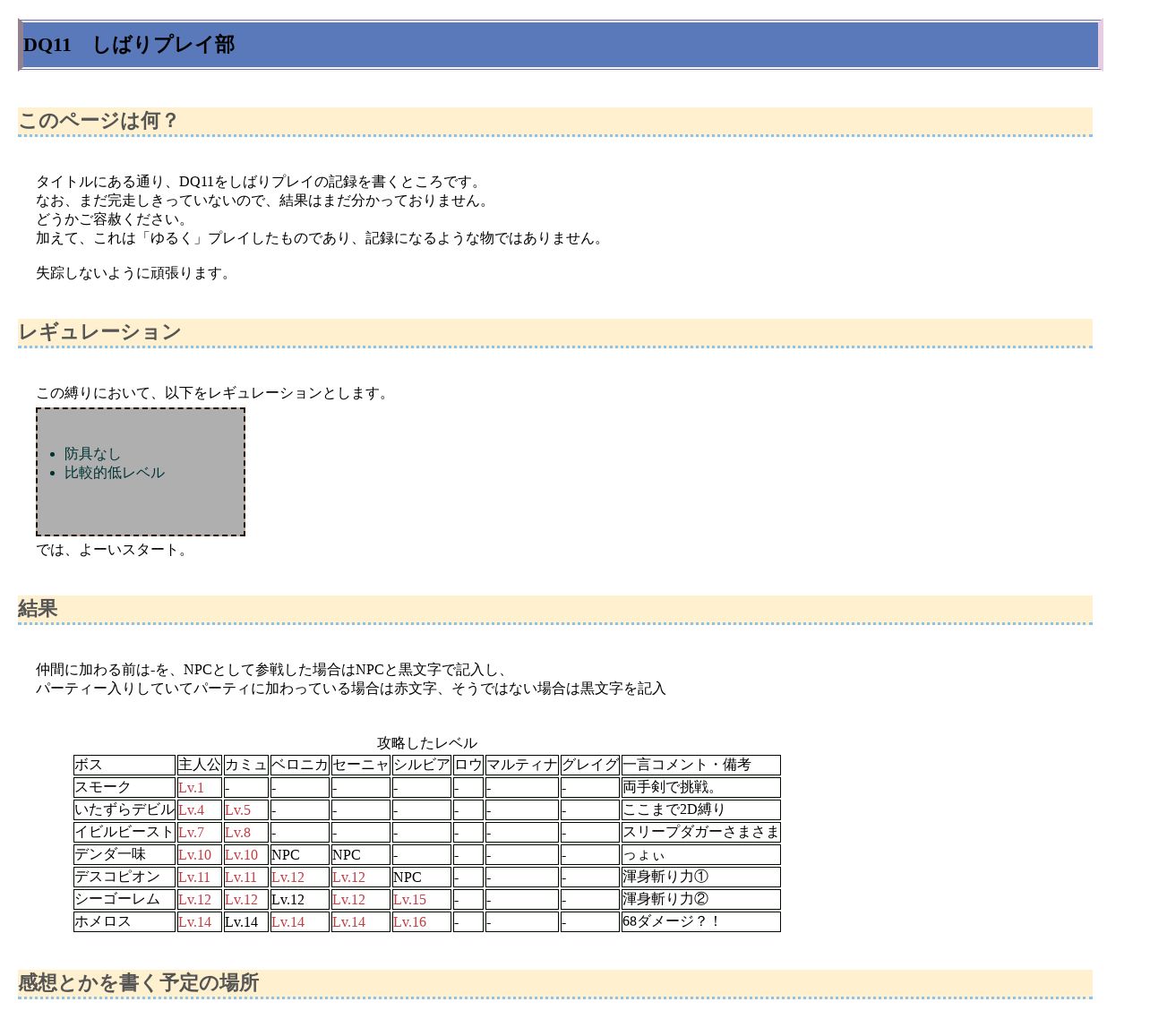The width and height of the screenshot is (1150, 1036).
Task: Select the comment 渾身斬り力②
Action: (x=701, y=899)
